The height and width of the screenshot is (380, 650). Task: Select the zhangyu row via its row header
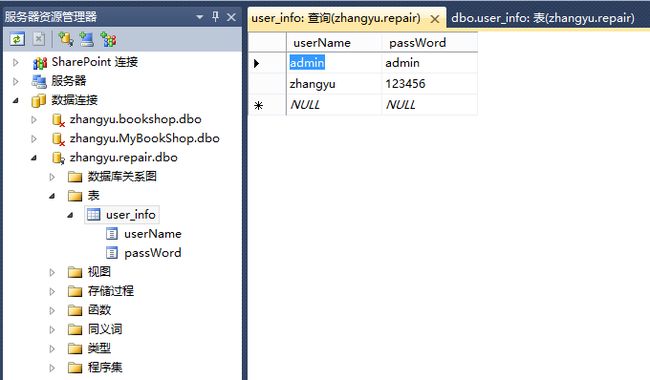267,84
